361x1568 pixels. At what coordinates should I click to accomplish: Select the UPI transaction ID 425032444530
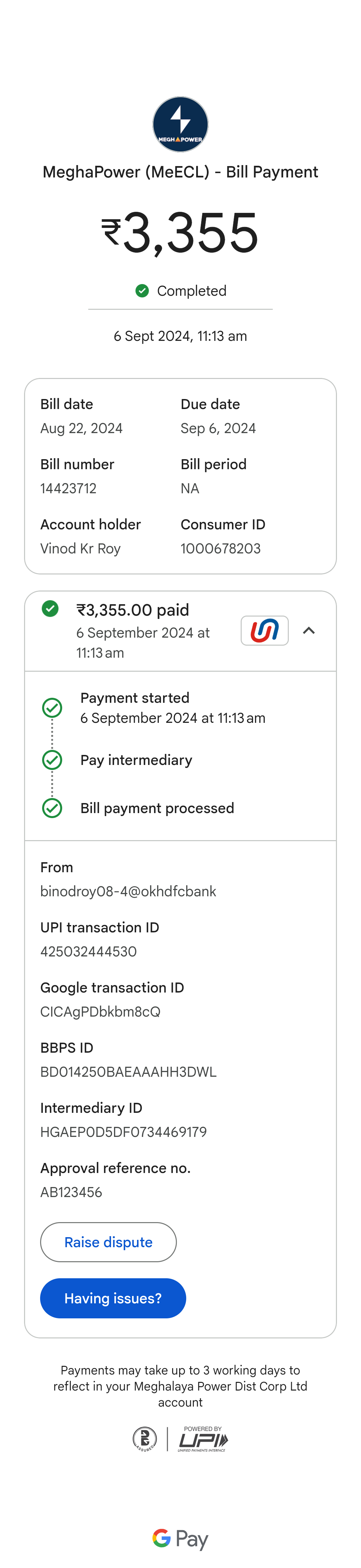pos(88,951)
